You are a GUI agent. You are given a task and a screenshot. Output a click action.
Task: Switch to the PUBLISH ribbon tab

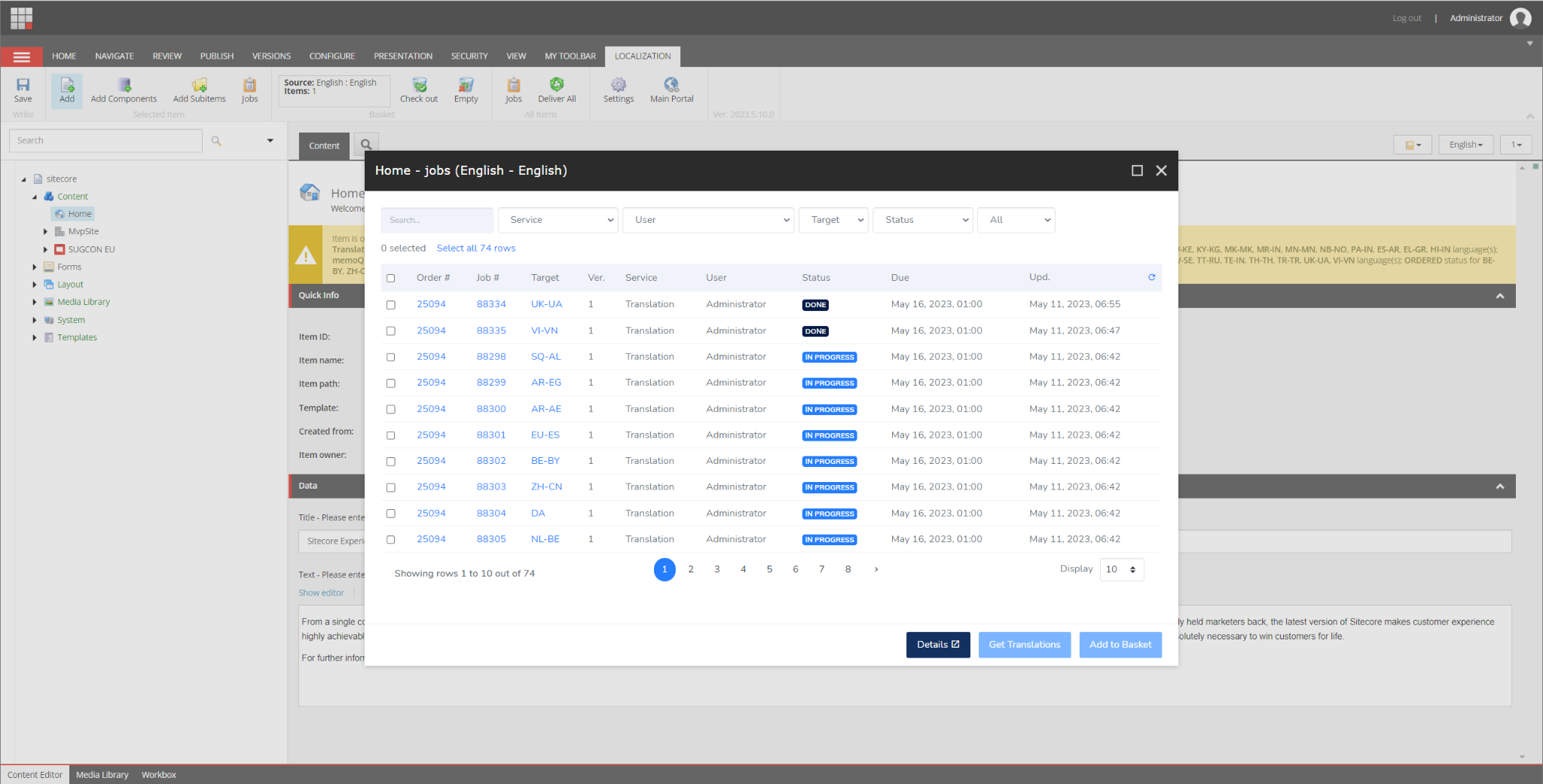point(217,56)
